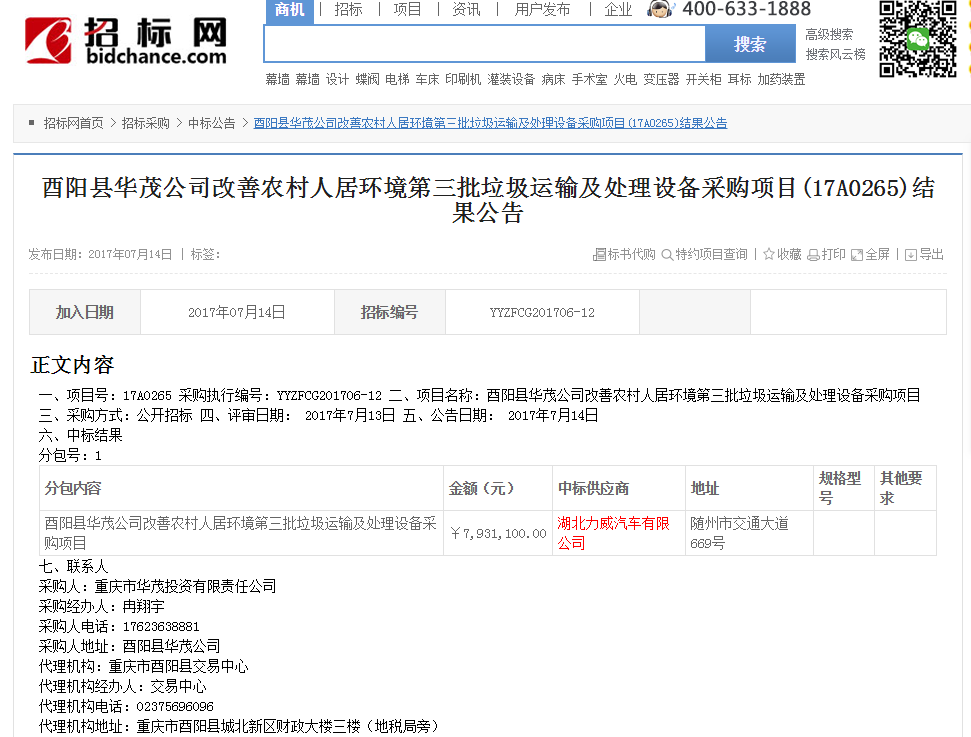Click the bidchance.com red logo
971x737 pixels.
[48, 40]
